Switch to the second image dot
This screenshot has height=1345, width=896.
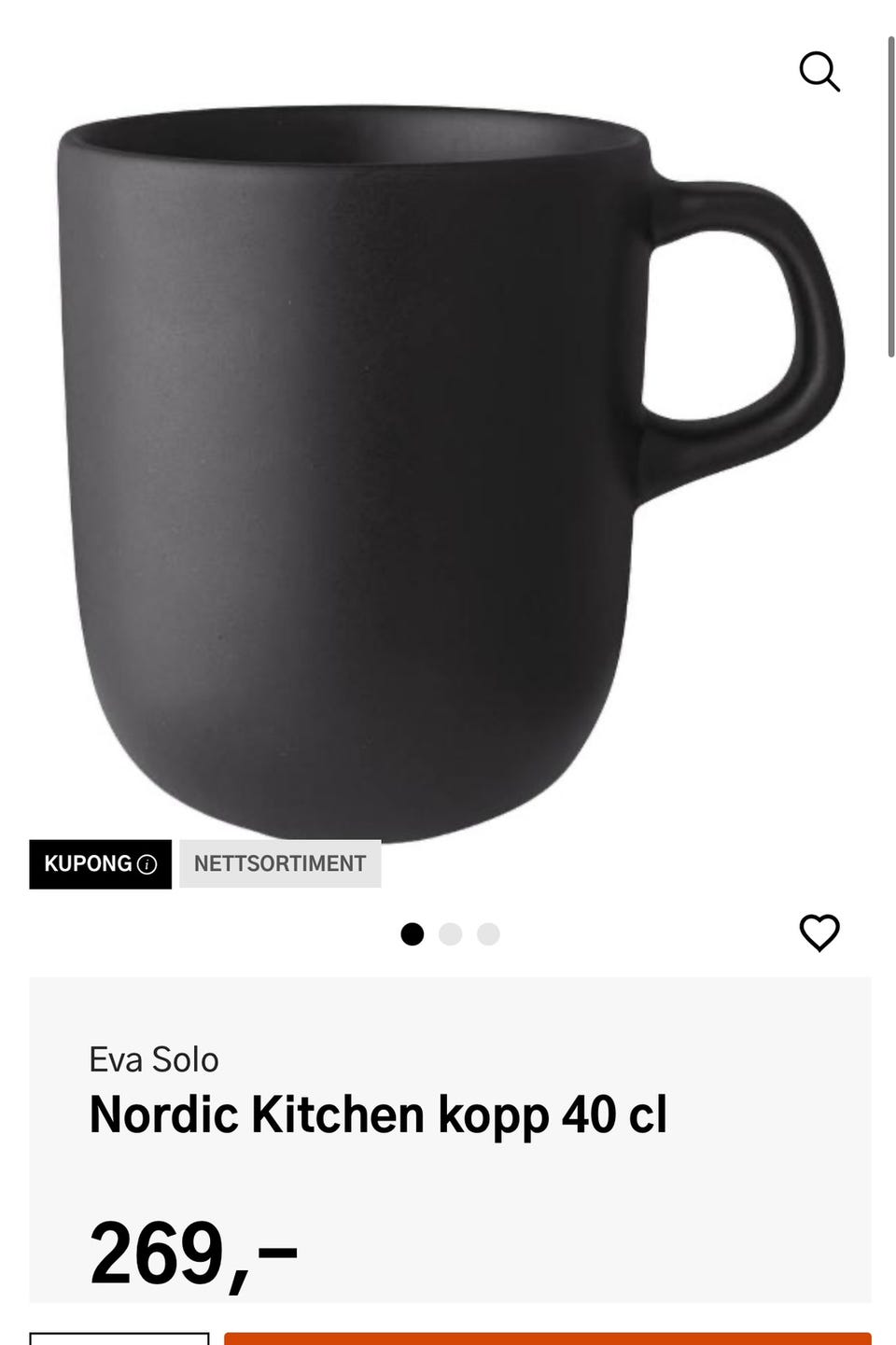coord(450,933)
